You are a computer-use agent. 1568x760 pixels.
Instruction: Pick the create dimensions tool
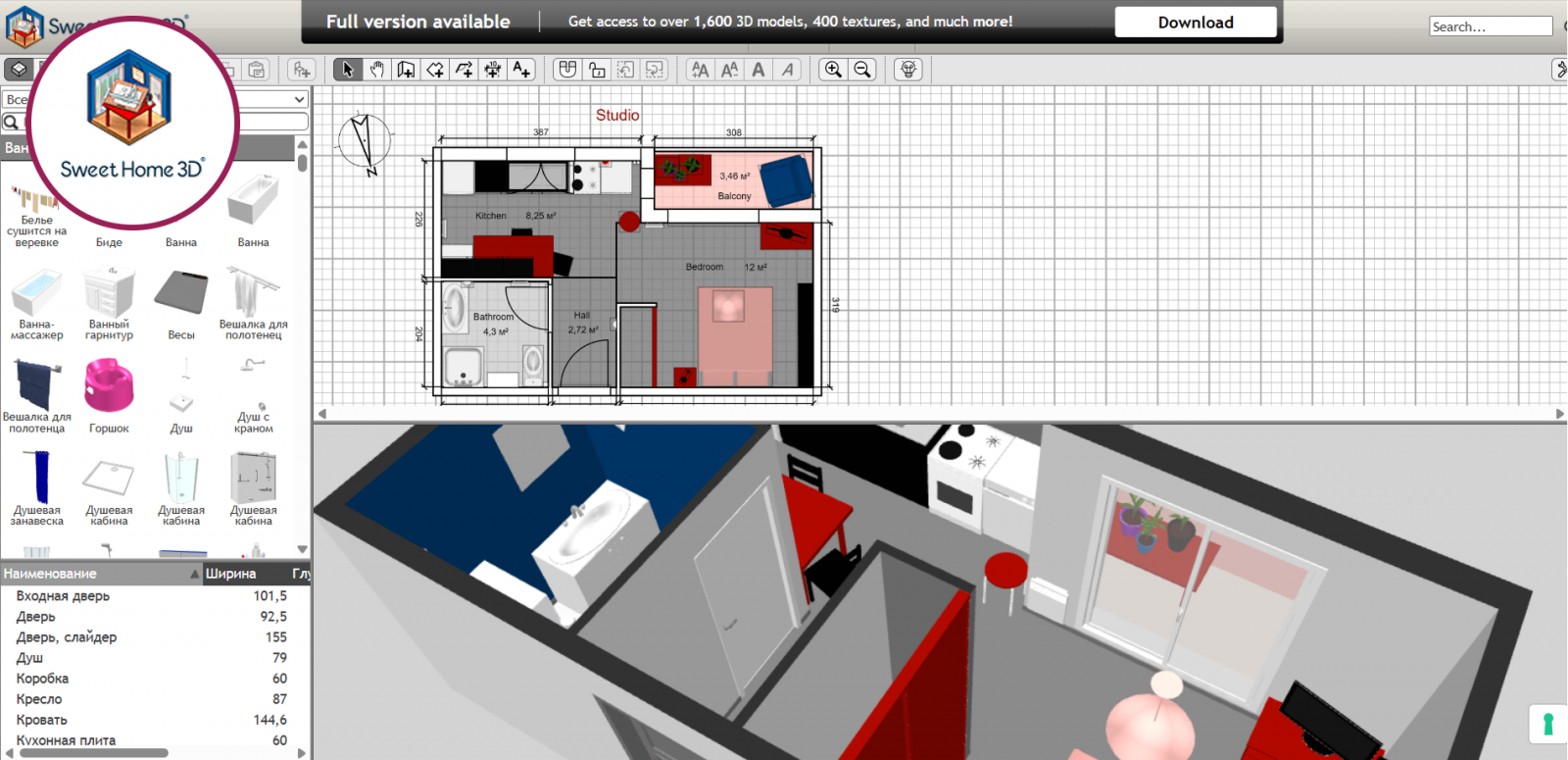pyautogui.click(x=493, y=70)
